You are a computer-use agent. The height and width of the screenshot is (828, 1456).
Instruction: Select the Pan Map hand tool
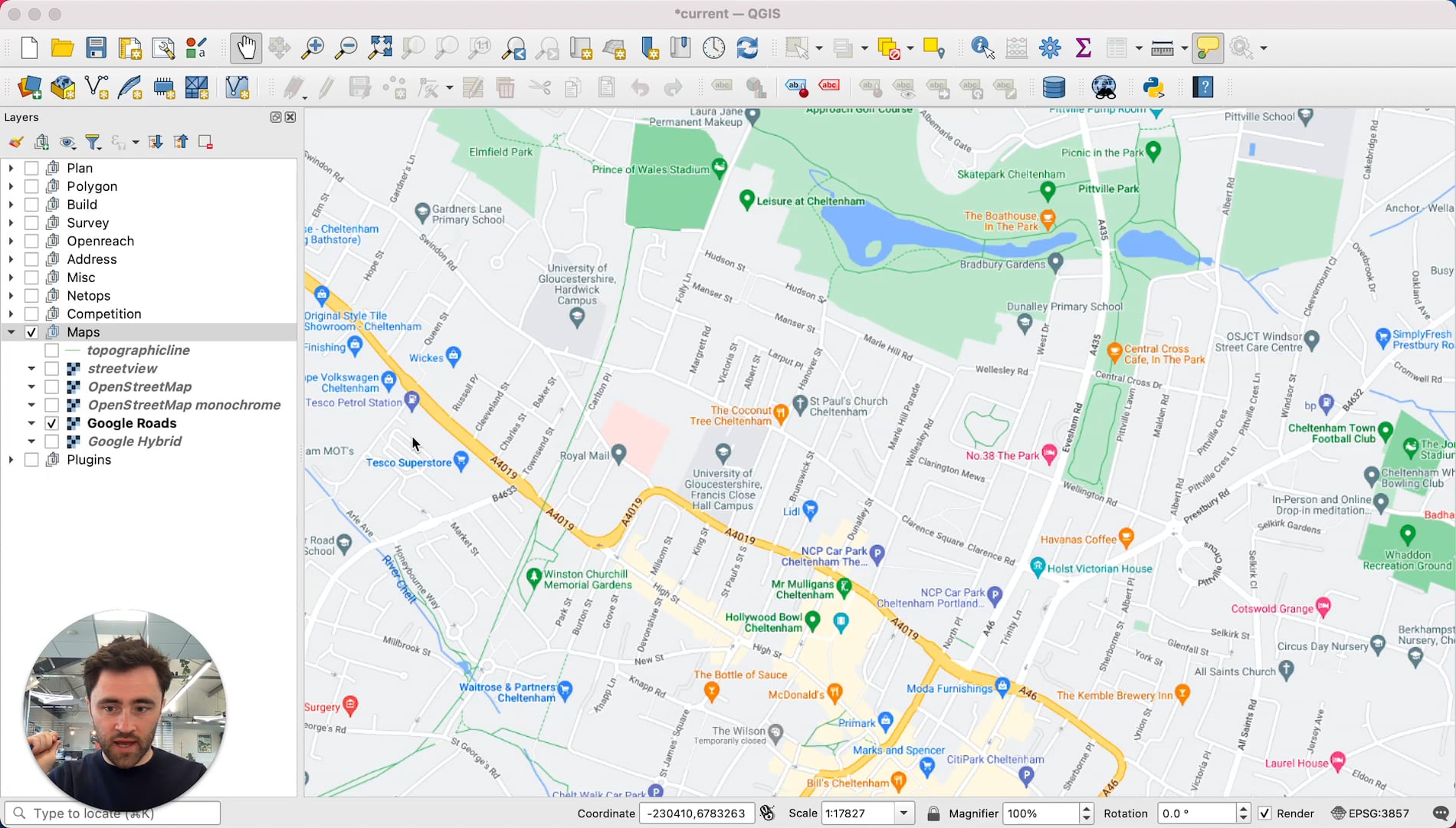click(246, 48)
